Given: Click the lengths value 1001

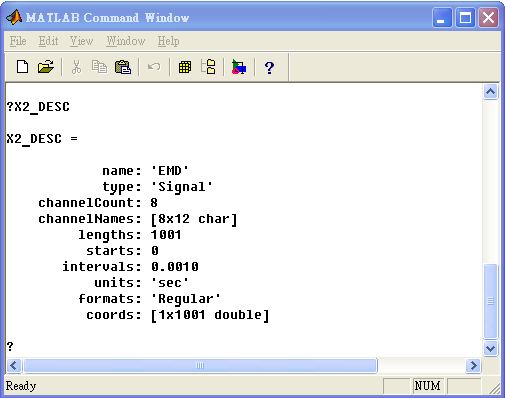Looking at the screenshot, I should (166, 235).
